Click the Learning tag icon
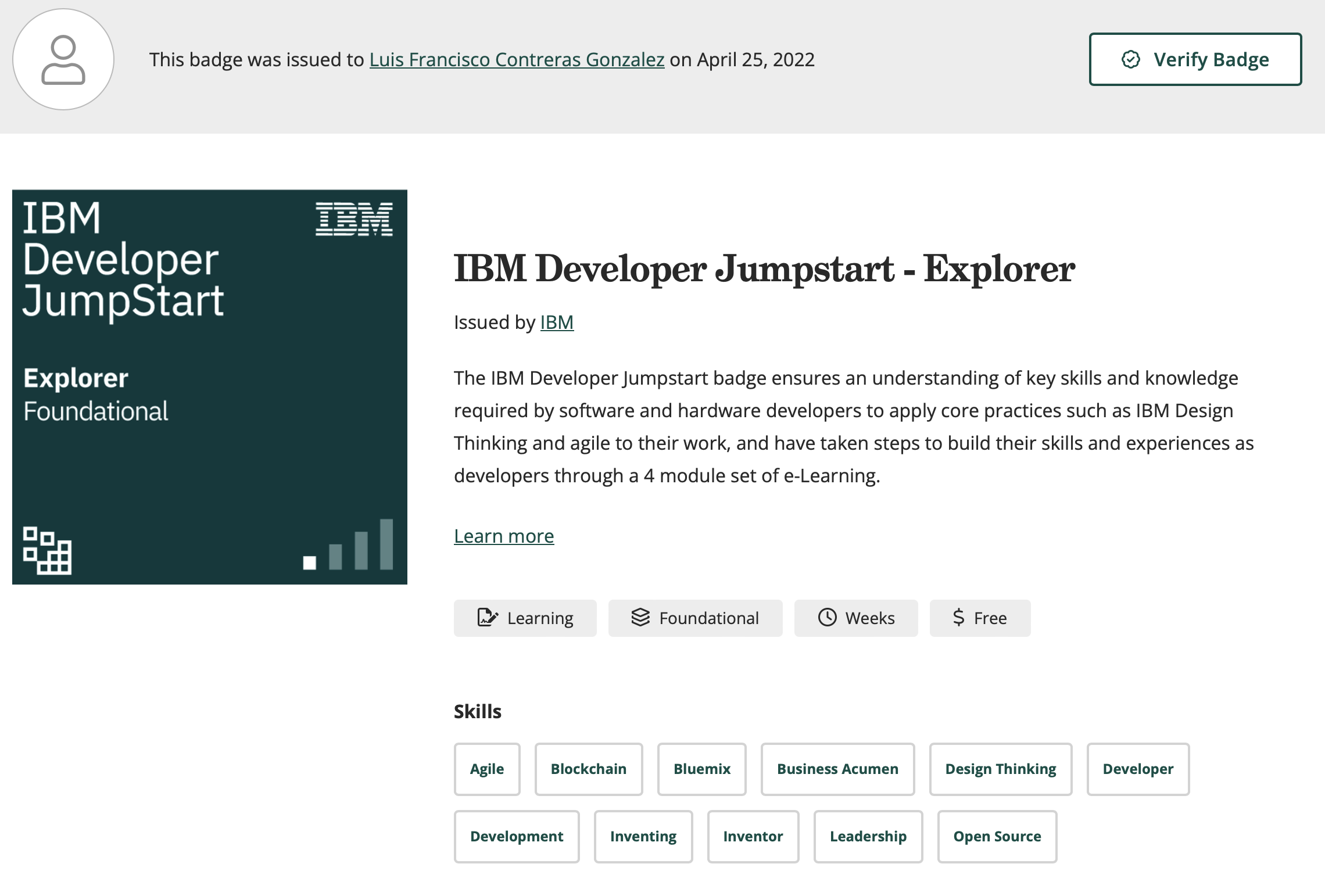Screen dimensions: 1325x896 click(487, 618)
